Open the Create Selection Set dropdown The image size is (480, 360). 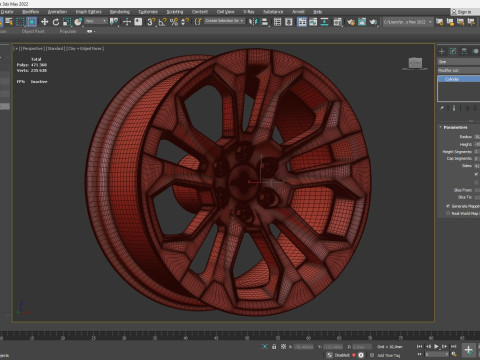(x=224, y=21)
